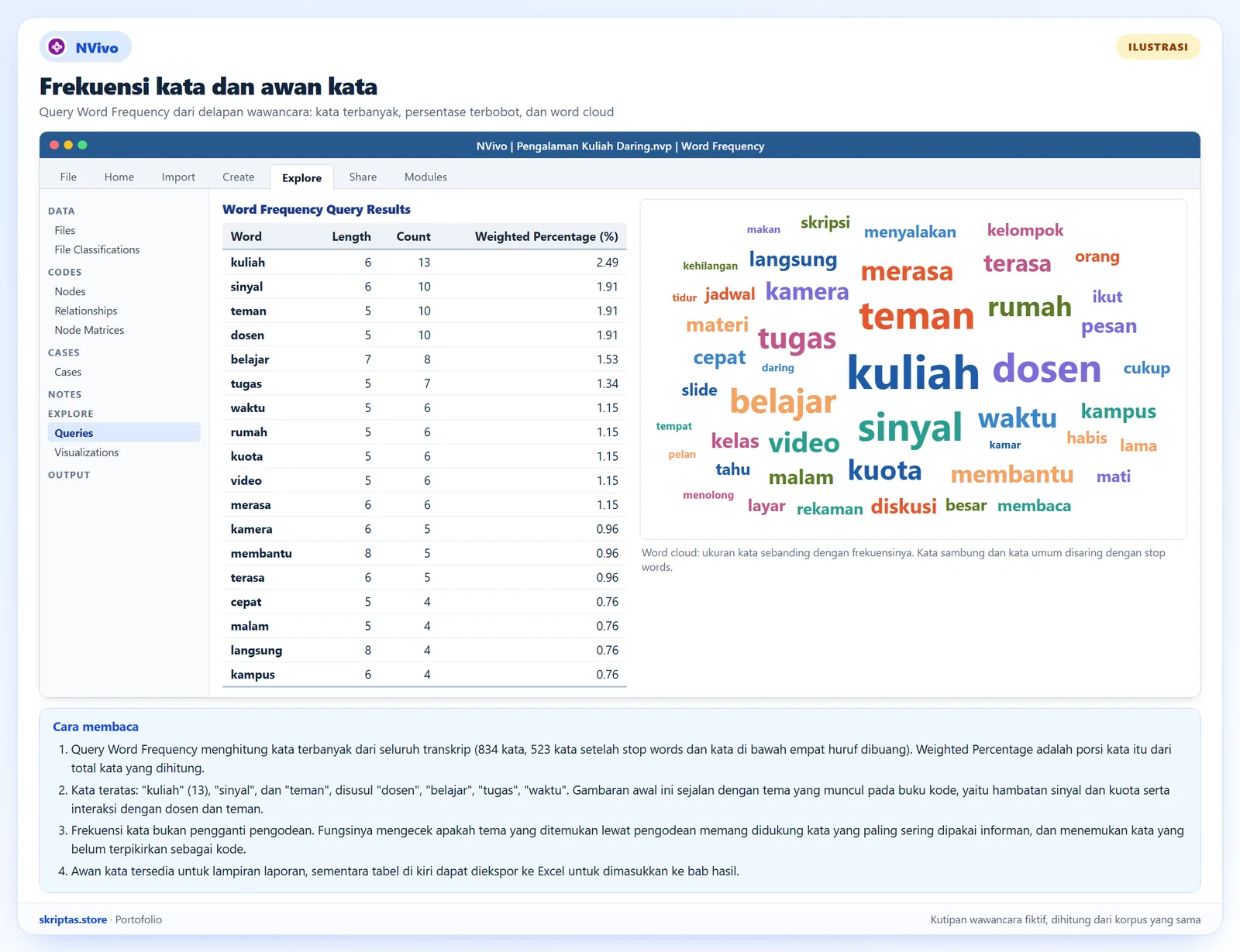Select Nodes under Codes

coord(70,291)
